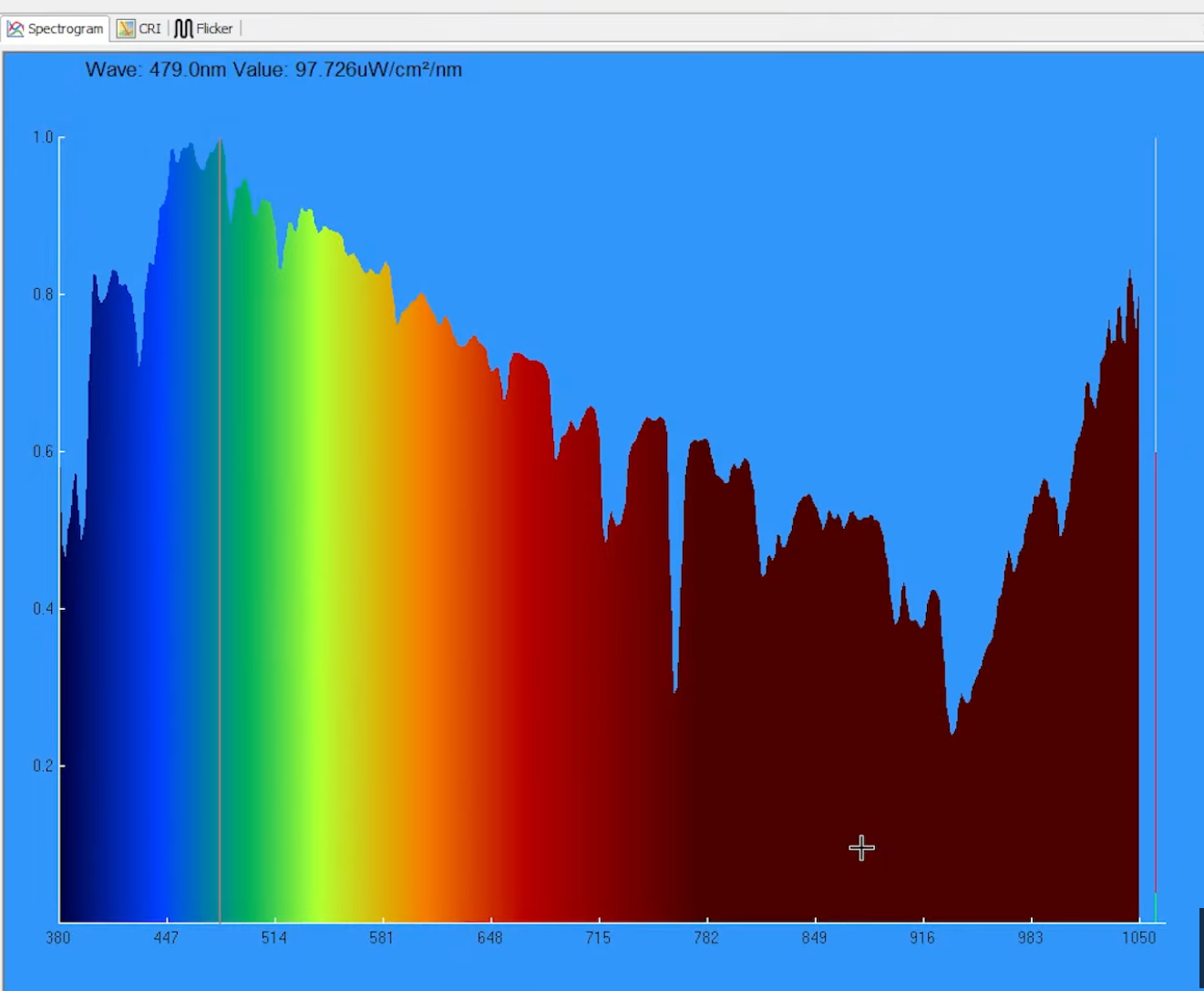Switch to the Spectrogram tab
This screenshot has width=1204, height=991.
tap(56, 28)
